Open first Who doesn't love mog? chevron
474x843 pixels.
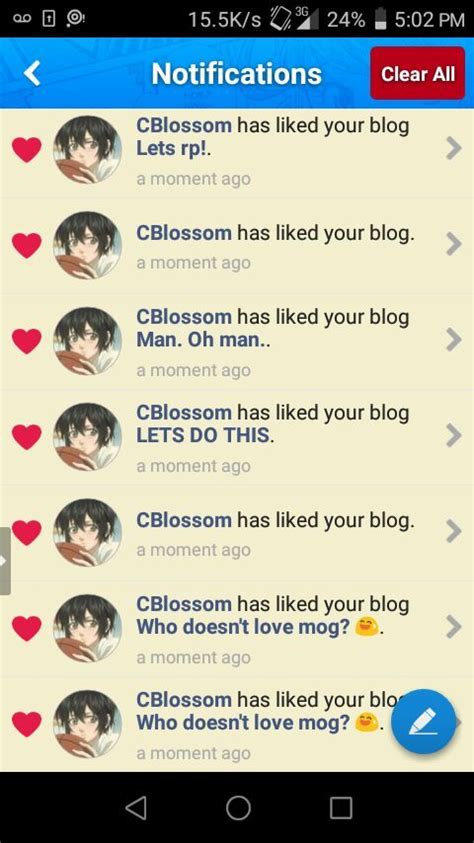(454, 627)
